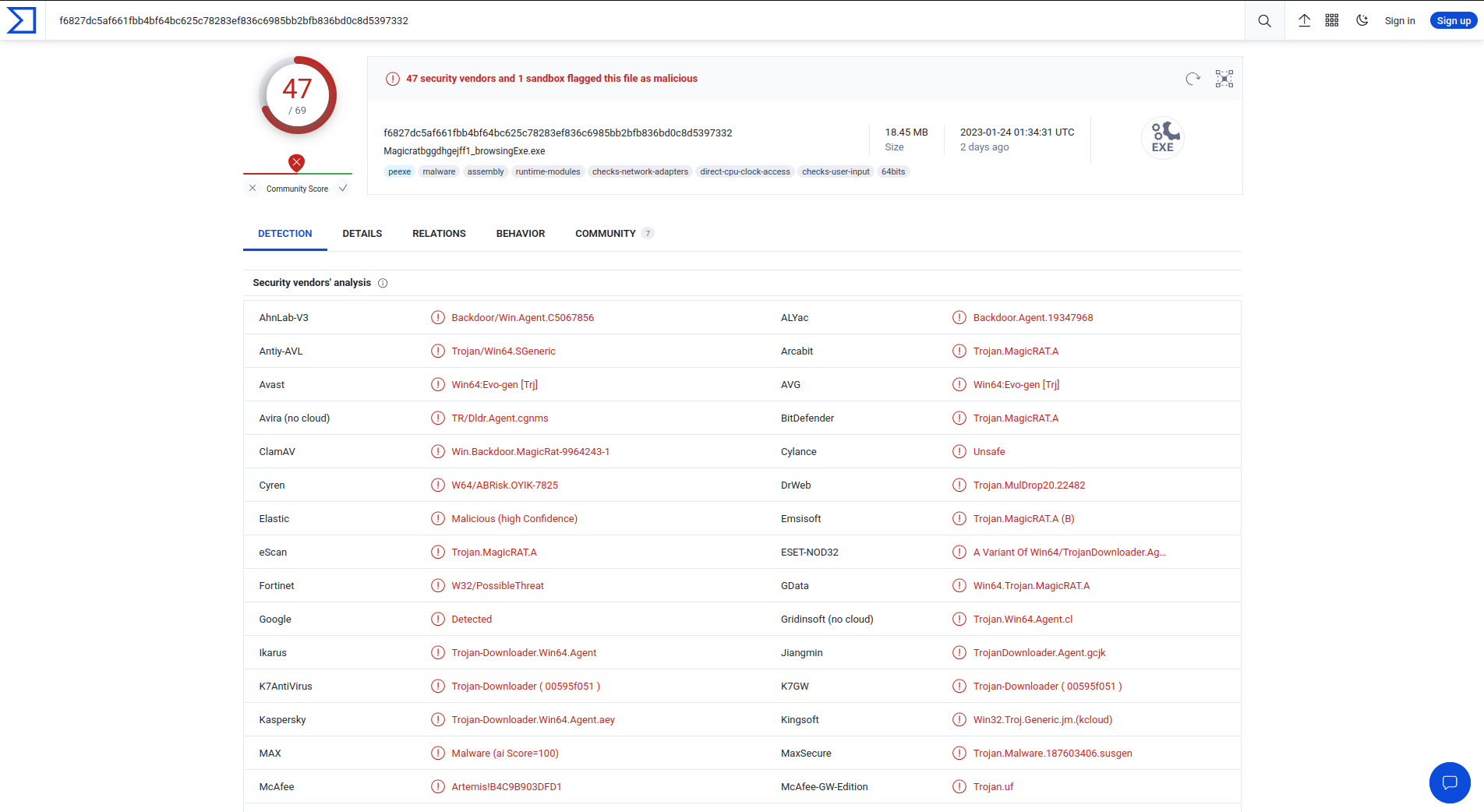Image resolution: width=1484 pixels, height=812 pixels.
Task: Click the Gridinsoft (no cloud) vendor name
Action: click(x=827, y=619)
